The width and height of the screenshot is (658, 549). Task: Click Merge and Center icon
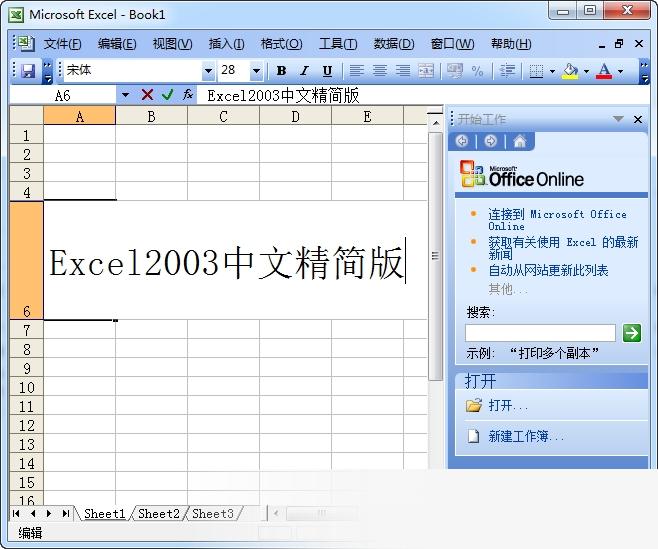[x=426, y=71]
